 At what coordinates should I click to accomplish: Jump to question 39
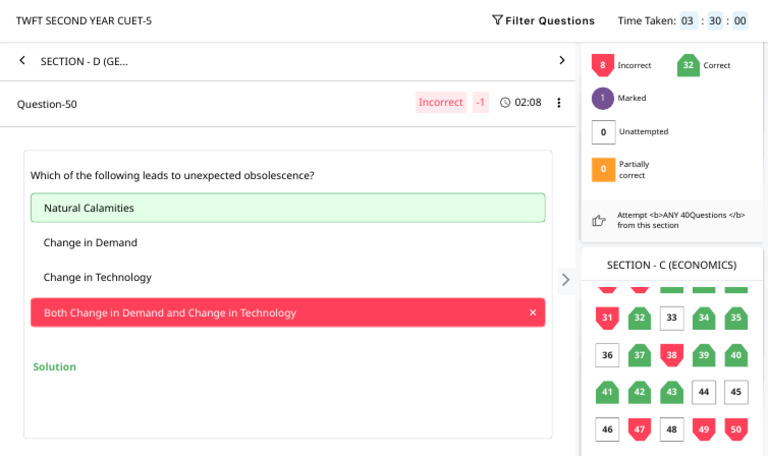click(704, 355)
